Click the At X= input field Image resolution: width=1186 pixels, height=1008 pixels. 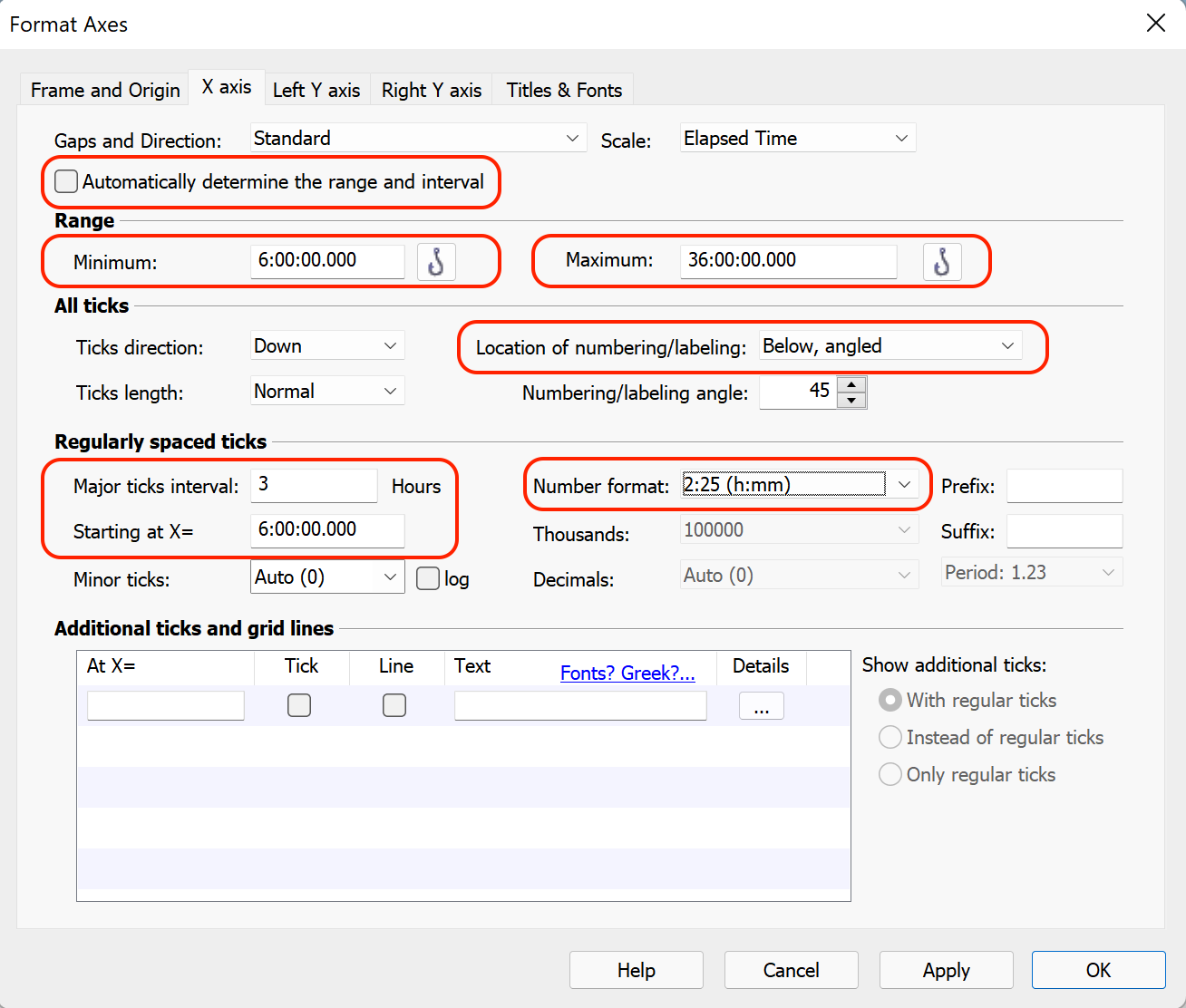(x=166, y=705)
